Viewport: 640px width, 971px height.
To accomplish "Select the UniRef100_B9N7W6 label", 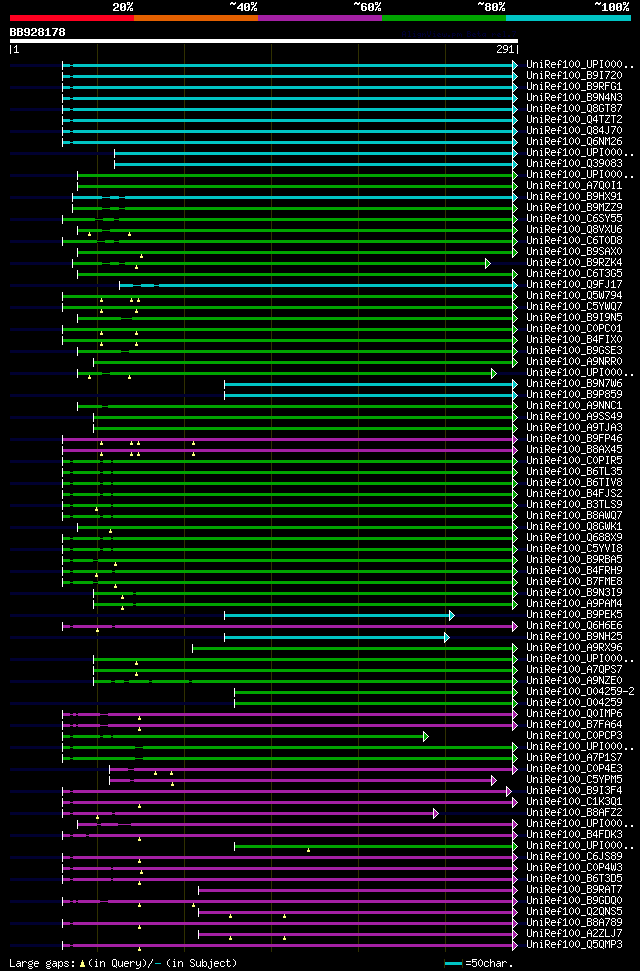I will coord(574,384).
